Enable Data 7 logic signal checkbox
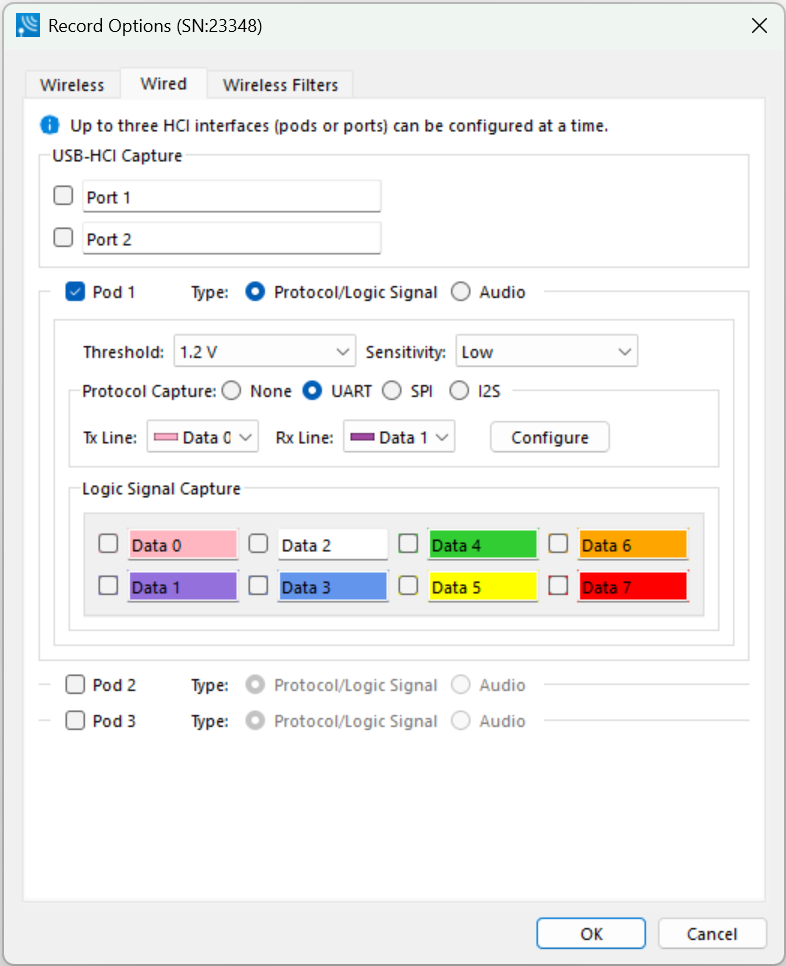Viewport: 786px width, 966px height. pos(558,585)
